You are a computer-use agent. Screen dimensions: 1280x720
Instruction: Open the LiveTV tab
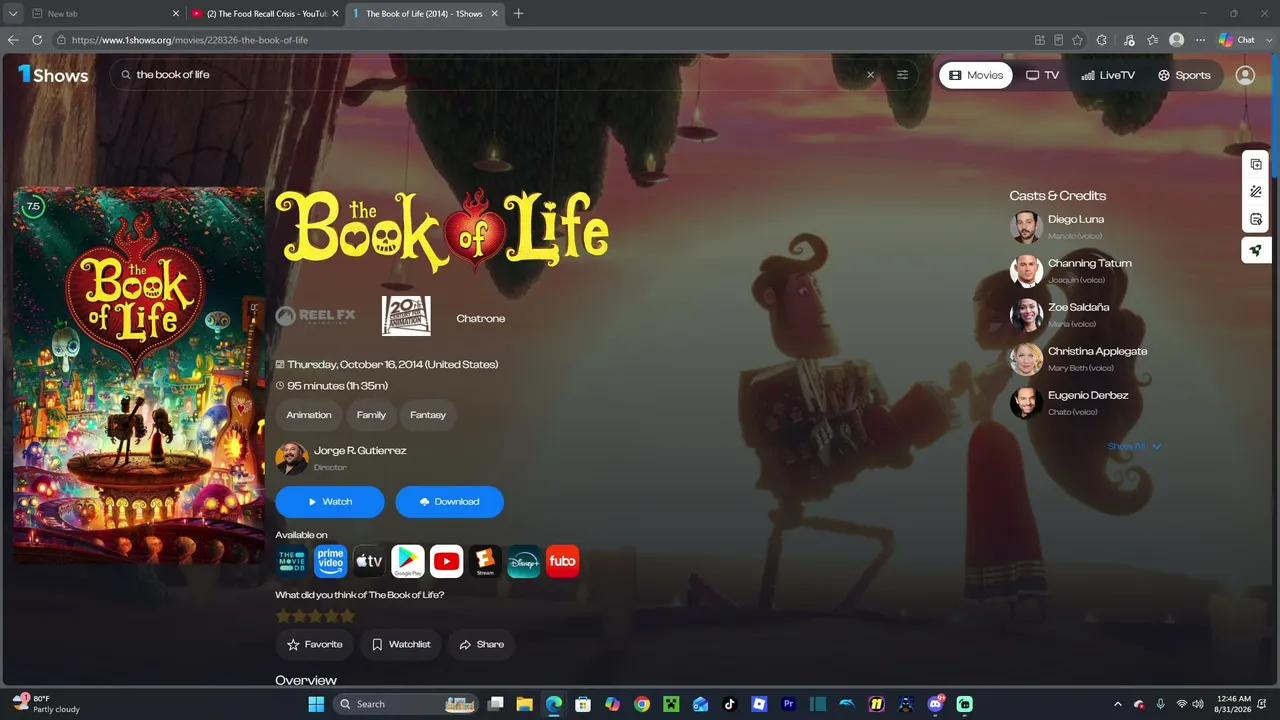click(x=1108, y=75)
